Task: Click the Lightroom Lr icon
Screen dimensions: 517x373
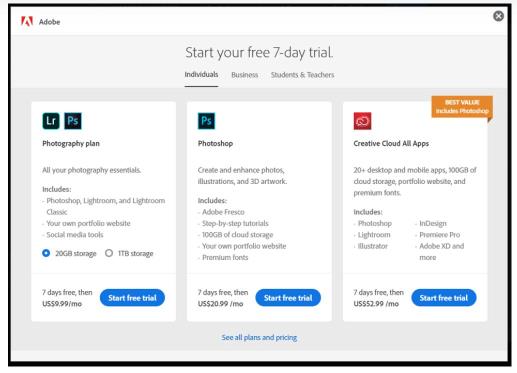Action: click(x=51, y=121)
